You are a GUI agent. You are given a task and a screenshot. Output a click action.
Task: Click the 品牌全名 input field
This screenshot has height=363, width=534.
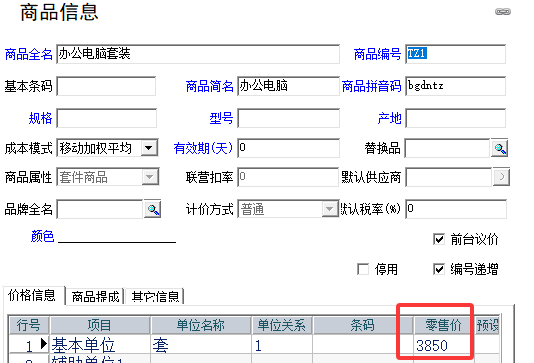100,209
